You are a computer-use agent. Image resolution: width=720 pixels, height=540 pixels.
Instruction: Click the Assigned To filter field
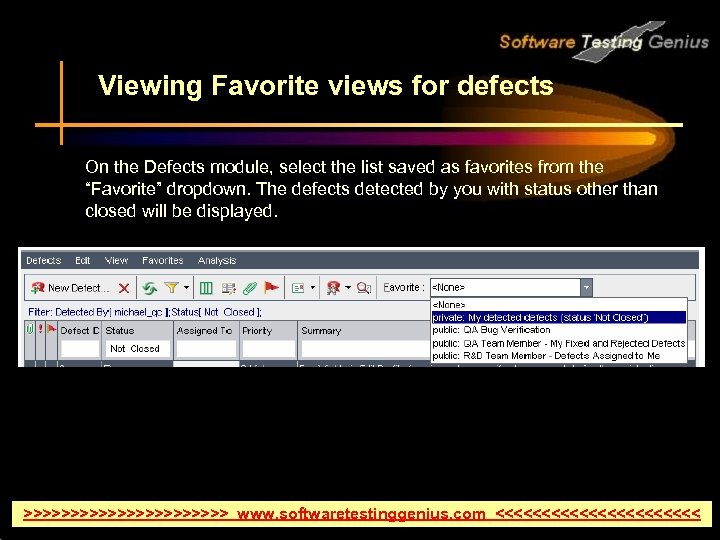pos(206,349)
